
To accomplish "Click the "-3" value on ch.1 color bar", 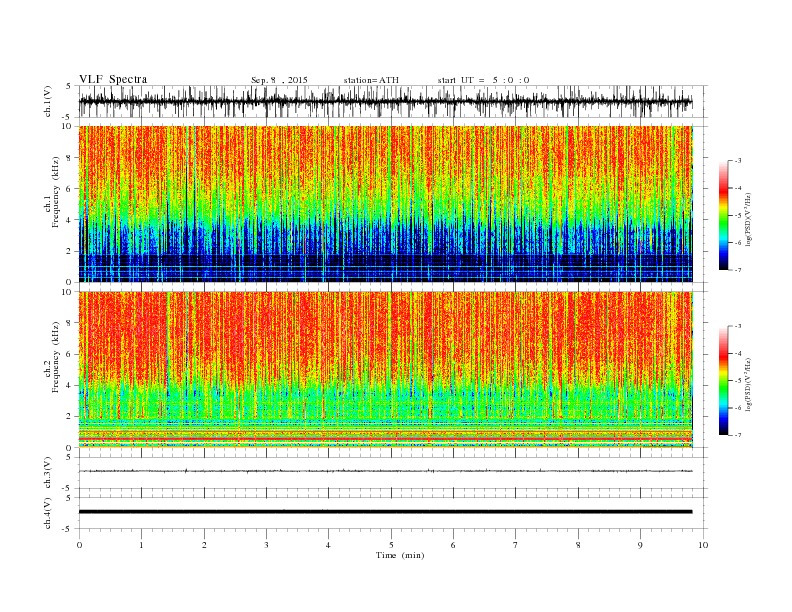I will [x=738, y=161].
